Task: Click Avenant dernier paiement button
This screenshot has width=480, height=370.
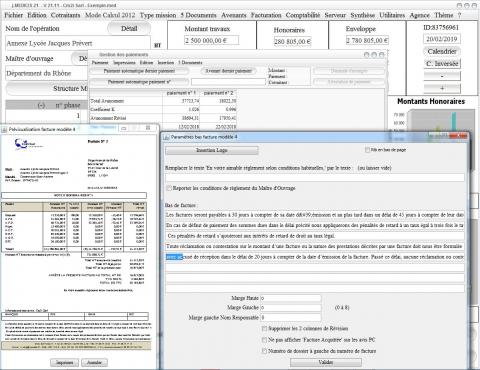Action: [x=229, y=71]
